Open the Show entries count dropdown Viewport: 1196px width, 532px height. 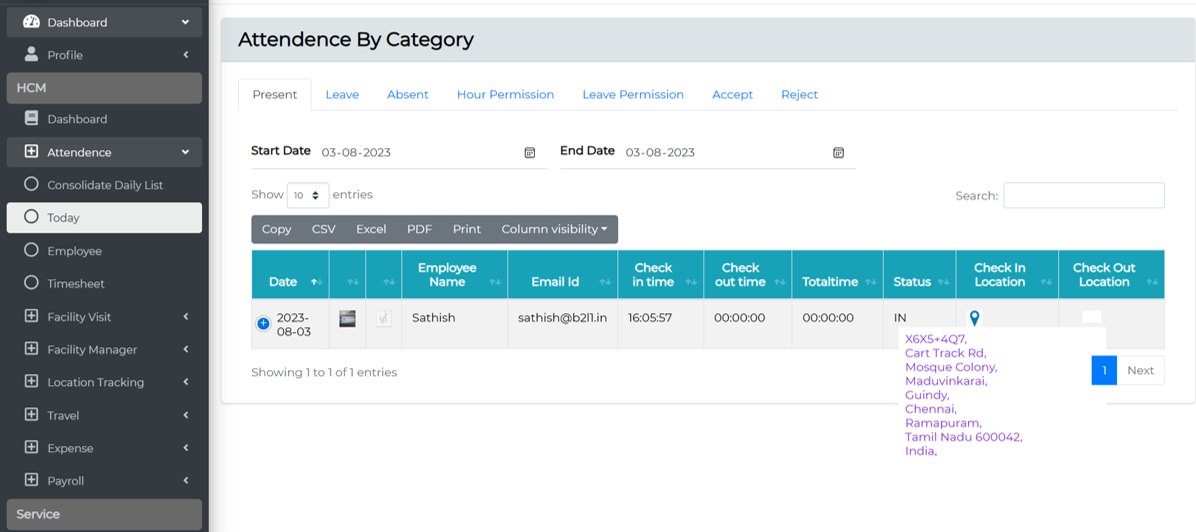point(307,195)
